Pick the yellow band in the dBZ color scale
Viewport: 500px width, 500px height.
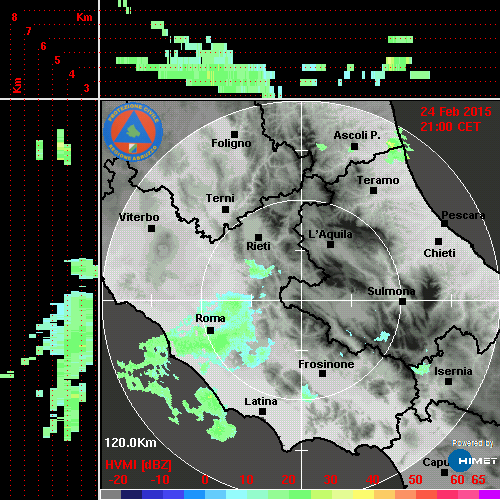pyautogui.click(x=363, y=494)
